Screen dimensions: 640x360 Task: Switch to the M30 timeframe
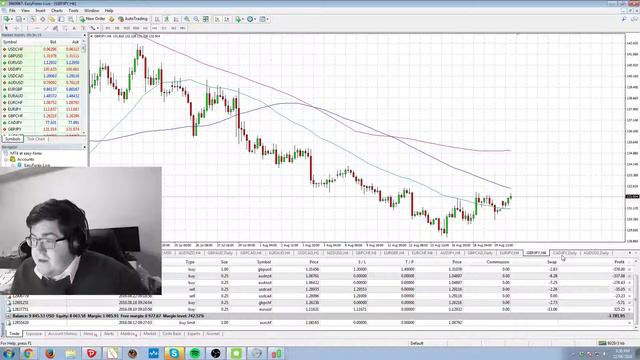point(136,28)
